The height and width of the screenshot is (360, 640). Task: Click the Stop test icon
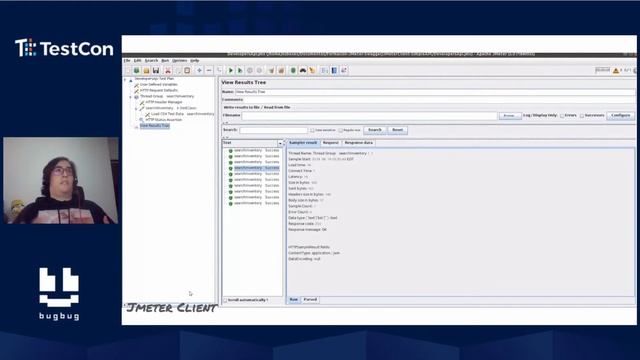[250, 71]
